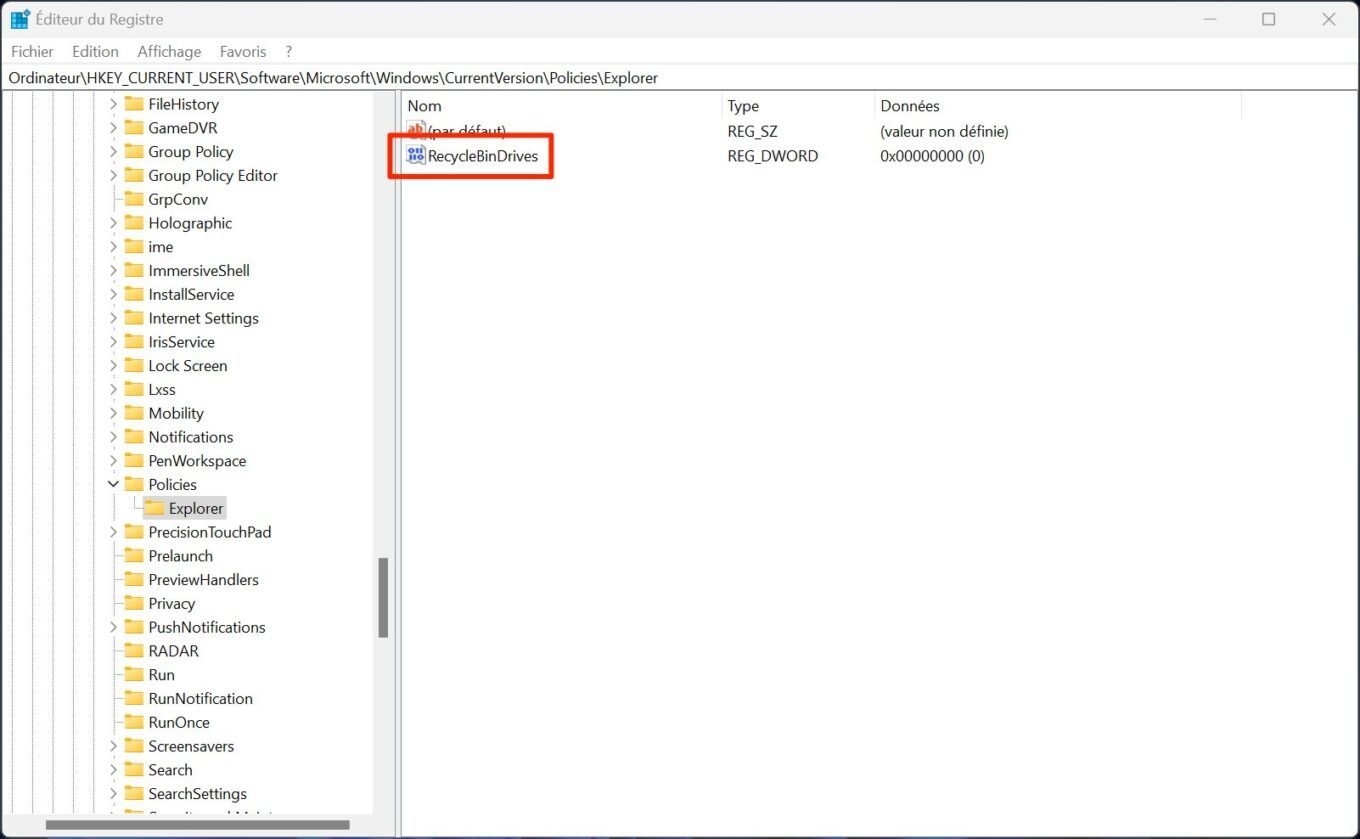Select the Internet Settings key
The height and width of the screenshot is (839, 1360).
(x=203, y=318)
